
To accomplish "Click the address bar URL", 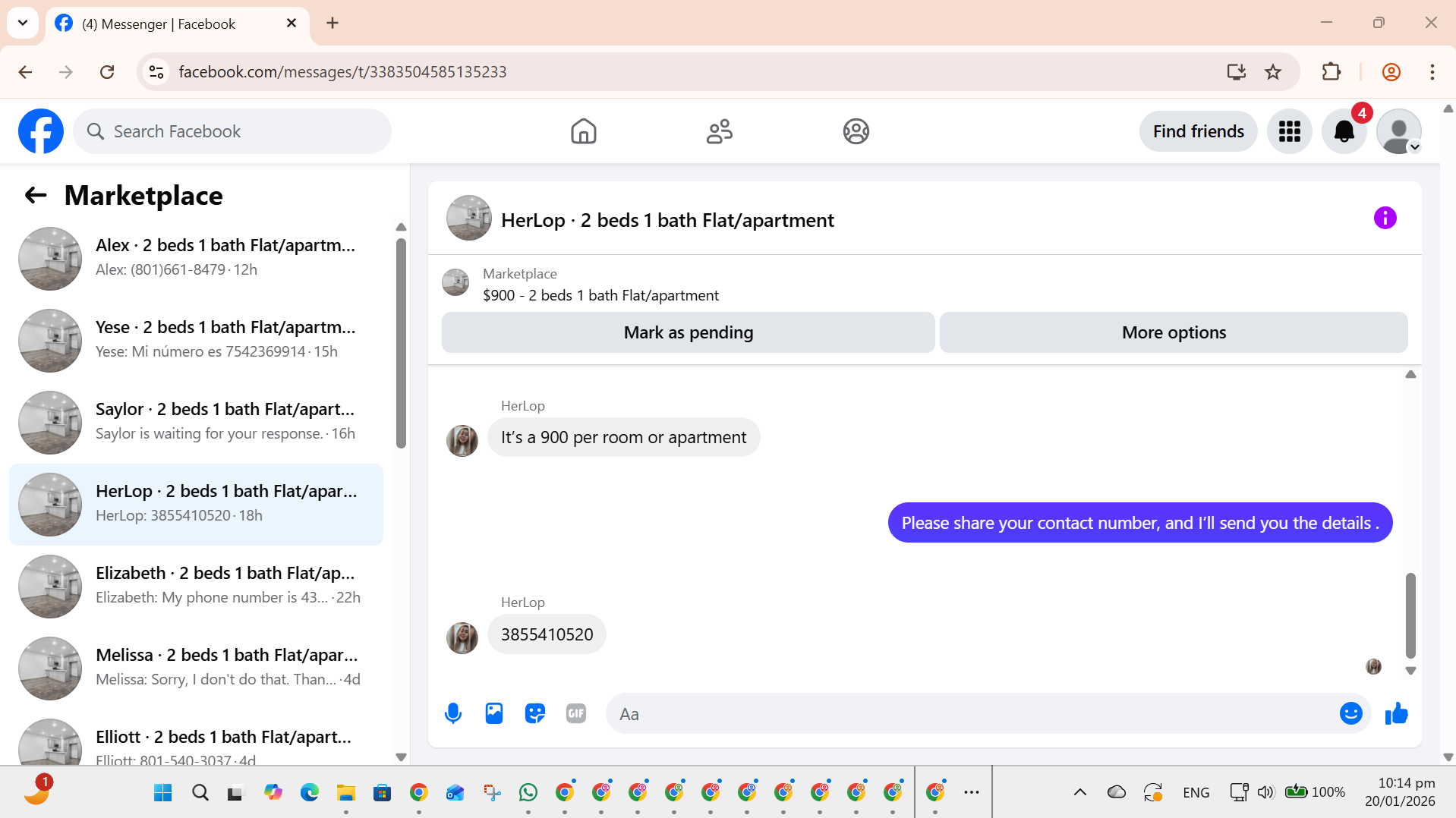I will click(342, 72).
